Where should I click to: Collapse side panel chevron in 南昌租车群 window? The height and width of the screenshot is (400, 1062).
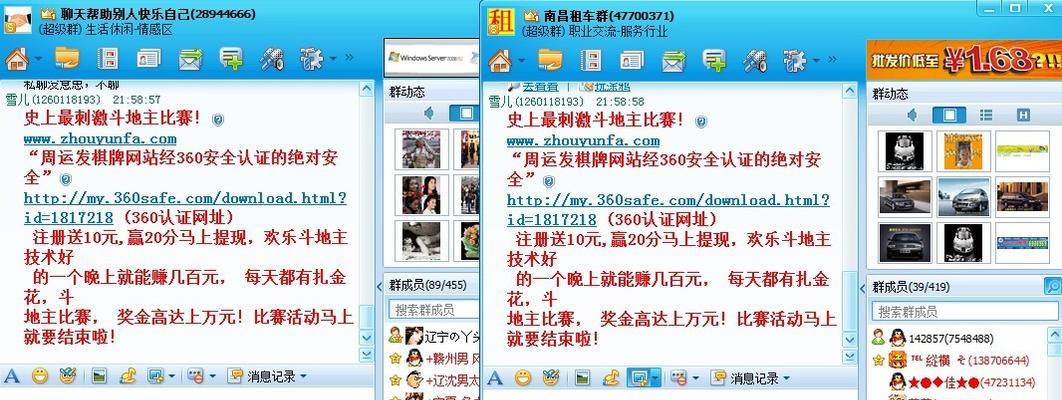click(x=862, y=289)
